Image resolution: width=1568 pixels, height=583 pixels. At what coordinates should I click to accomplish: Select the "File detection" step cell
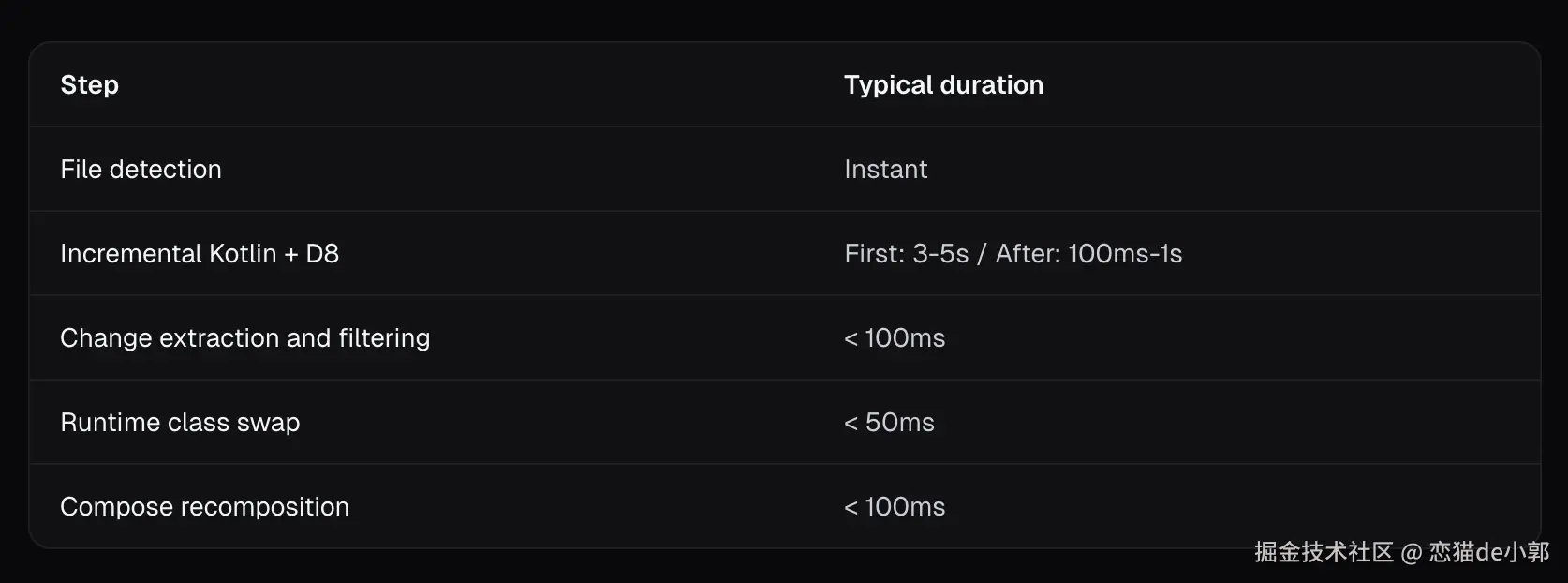(x=141, y=170)
